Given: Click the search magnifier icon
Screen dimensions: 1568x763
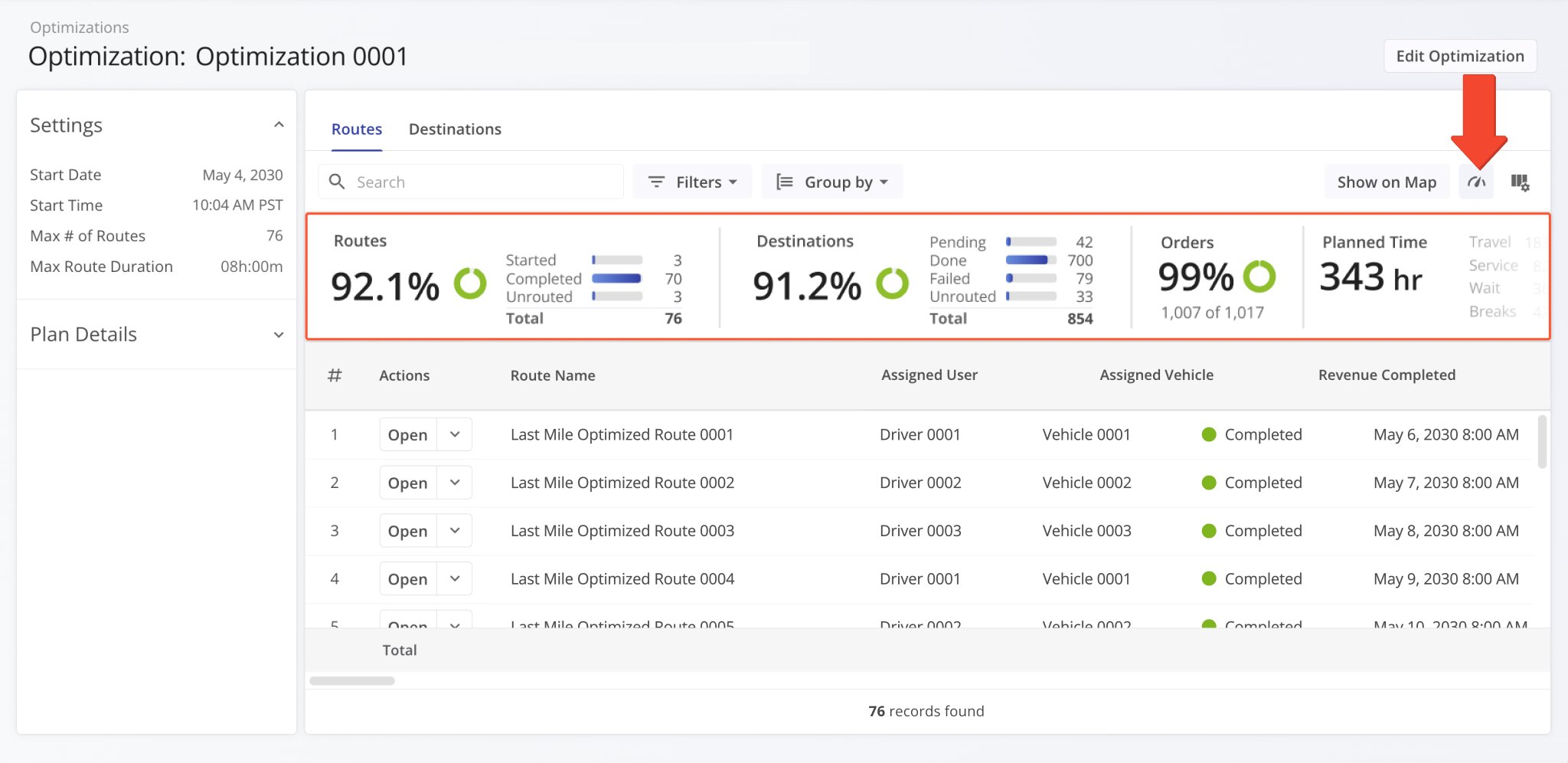Looking at the screenshot, I should pos(337,182).
